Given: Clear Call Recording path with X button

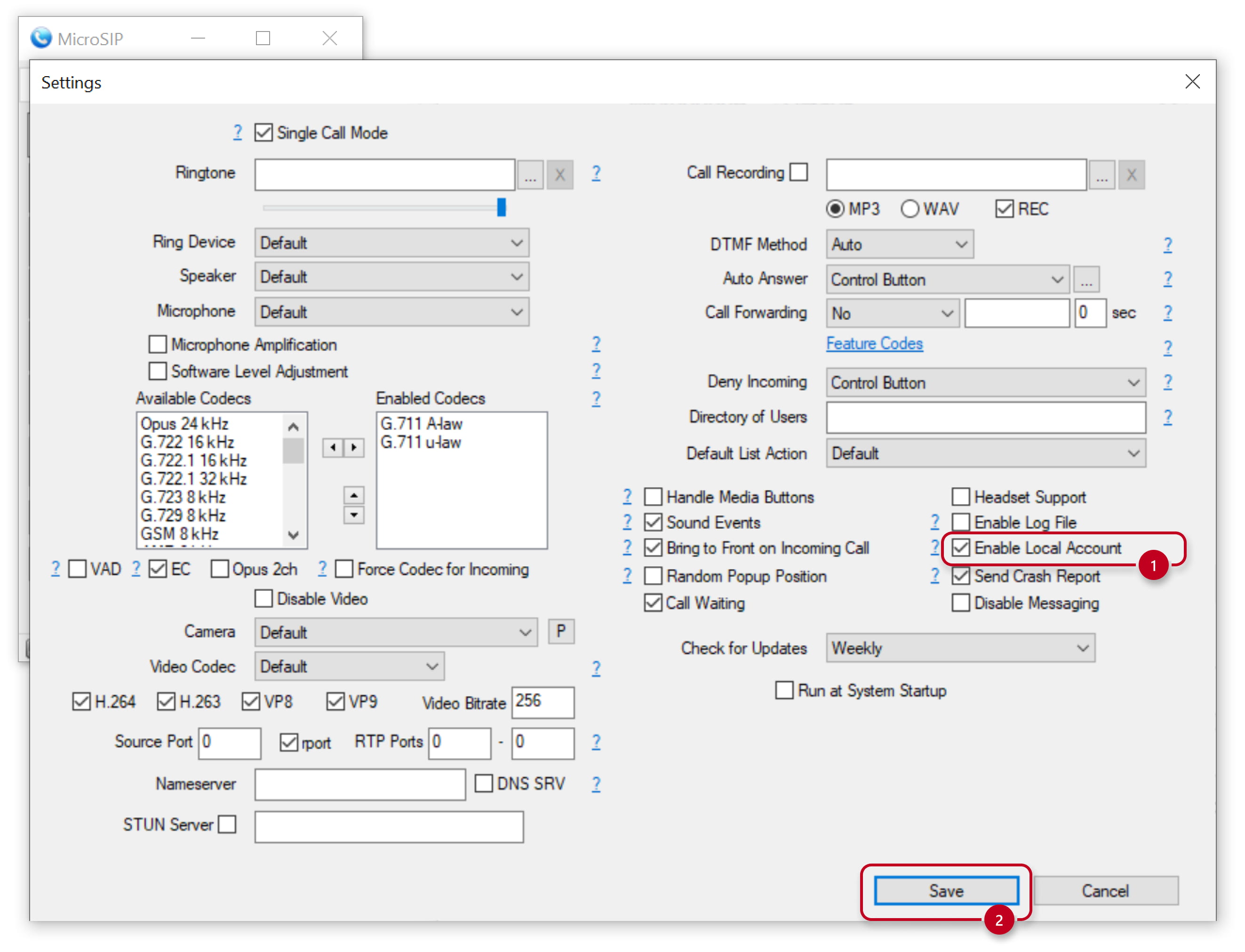Looking at the screenshot, I should pos(1131,175).
